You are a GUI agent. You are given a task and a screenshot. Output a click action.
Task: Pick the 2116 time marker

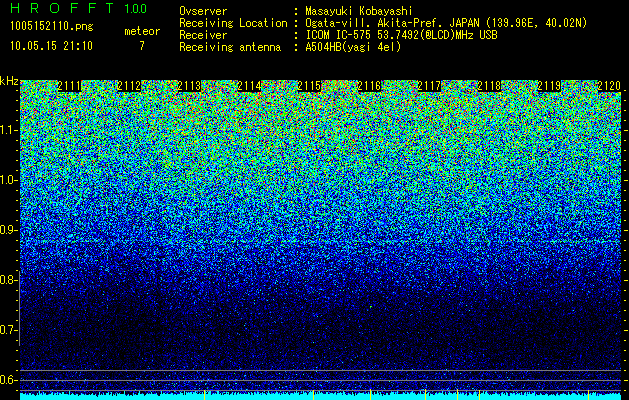click(x=369, y=86)
